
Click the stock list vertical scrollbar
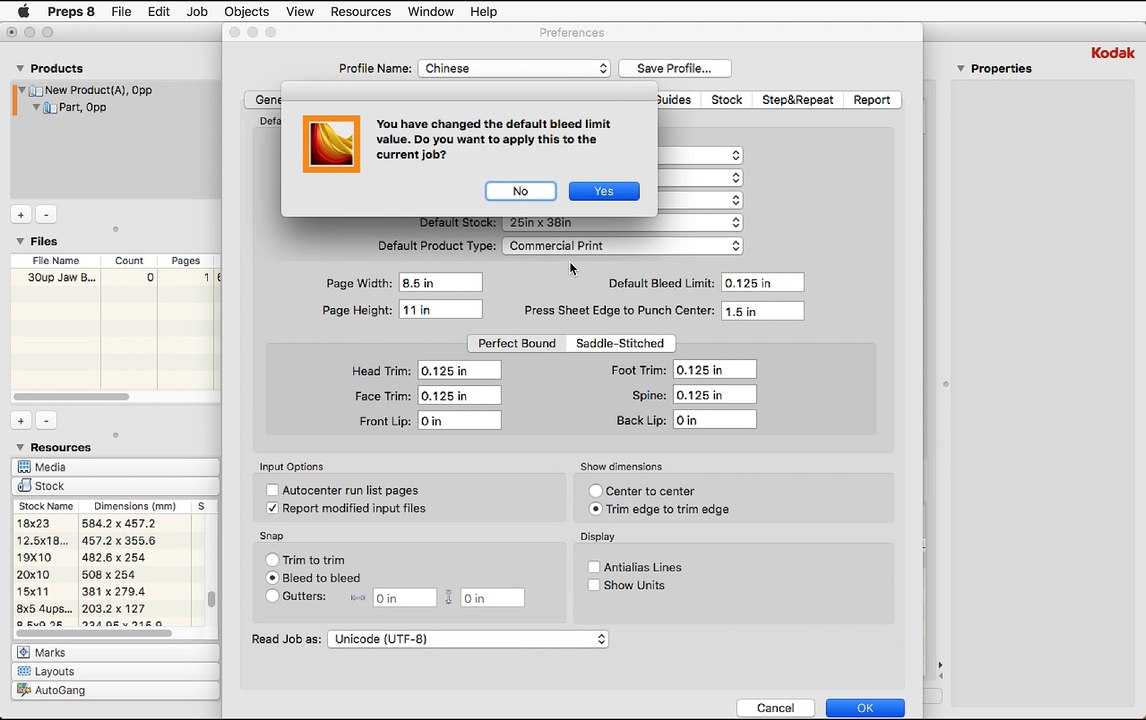[211, 599]
